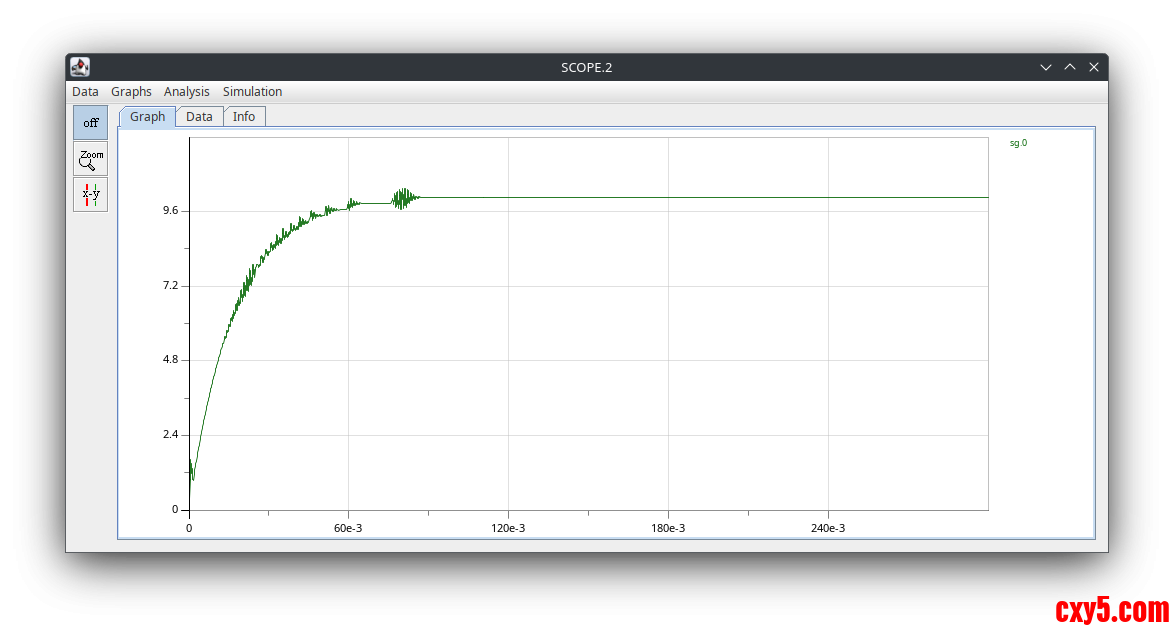This screenshot has height=630, width=1174.
Task: Open the Analysis menu
Action: click(x=187, y=92)
